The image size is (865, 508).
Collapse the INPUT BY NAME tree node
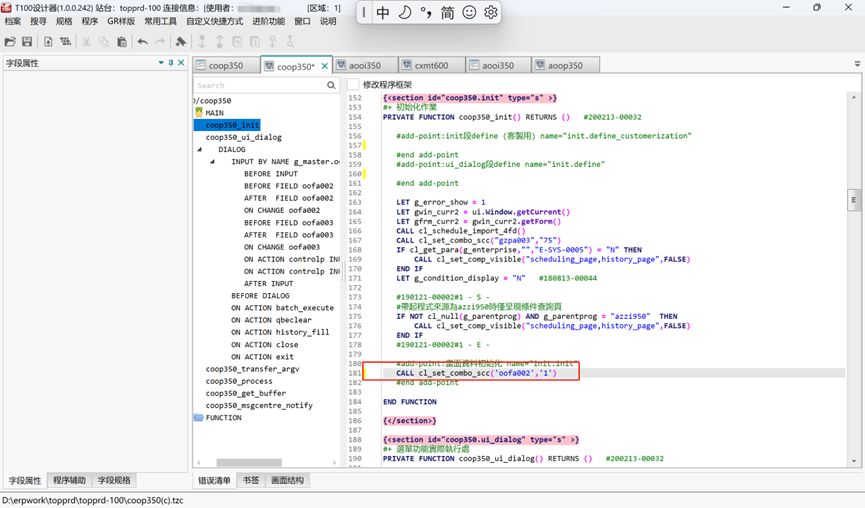(212, 162)
